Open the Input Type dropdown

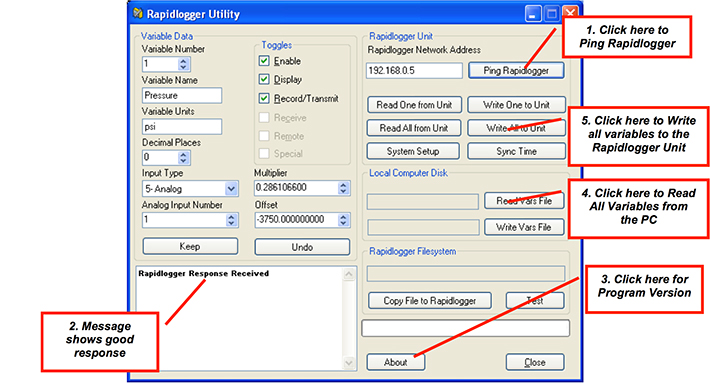(x=231, y=189)
